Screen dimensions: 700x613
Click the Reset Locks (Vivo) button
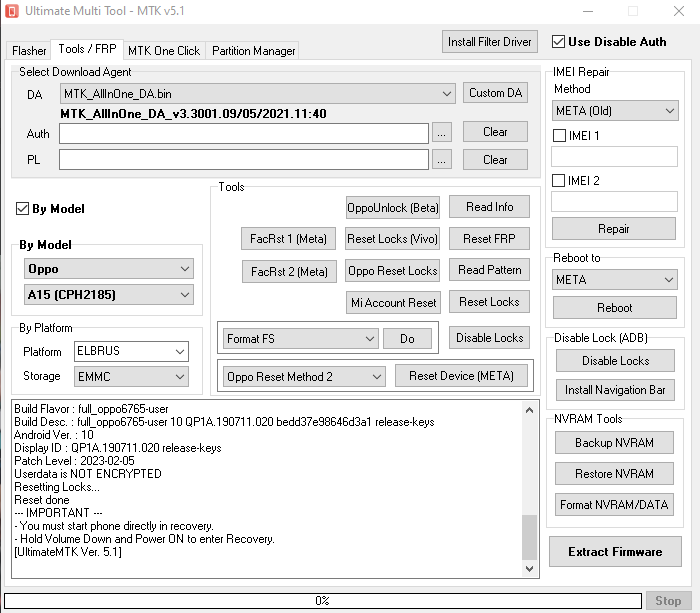point(392,239)
